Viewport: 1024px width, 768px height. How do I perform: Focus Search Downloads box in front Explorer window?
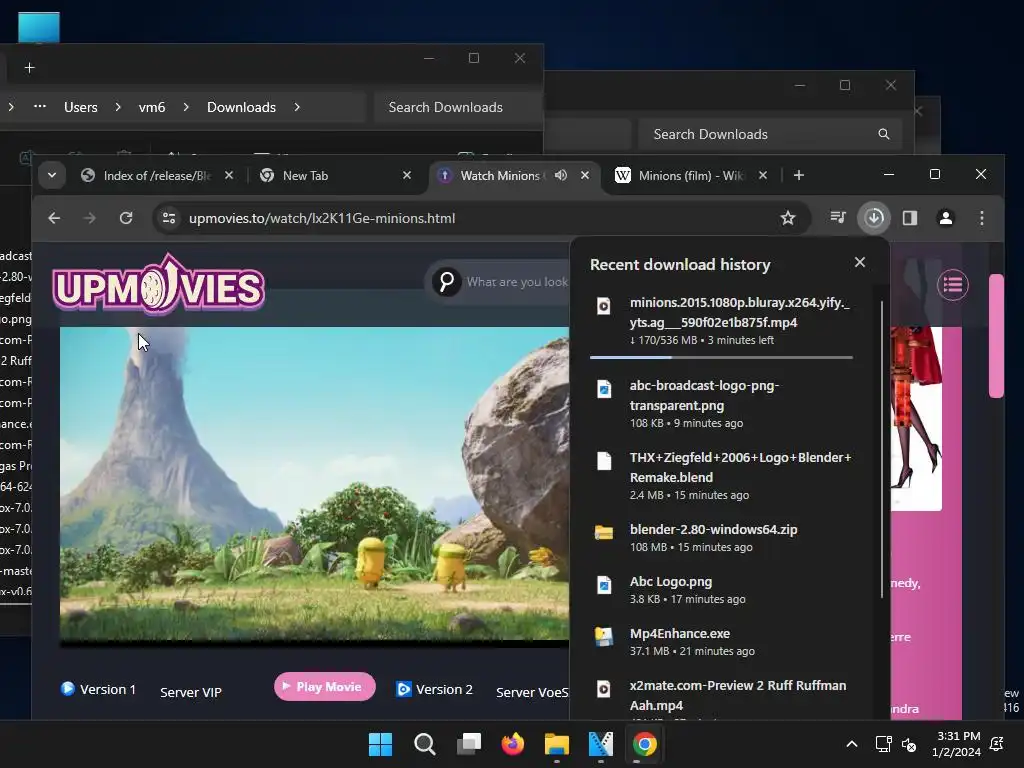click(458, 107)
